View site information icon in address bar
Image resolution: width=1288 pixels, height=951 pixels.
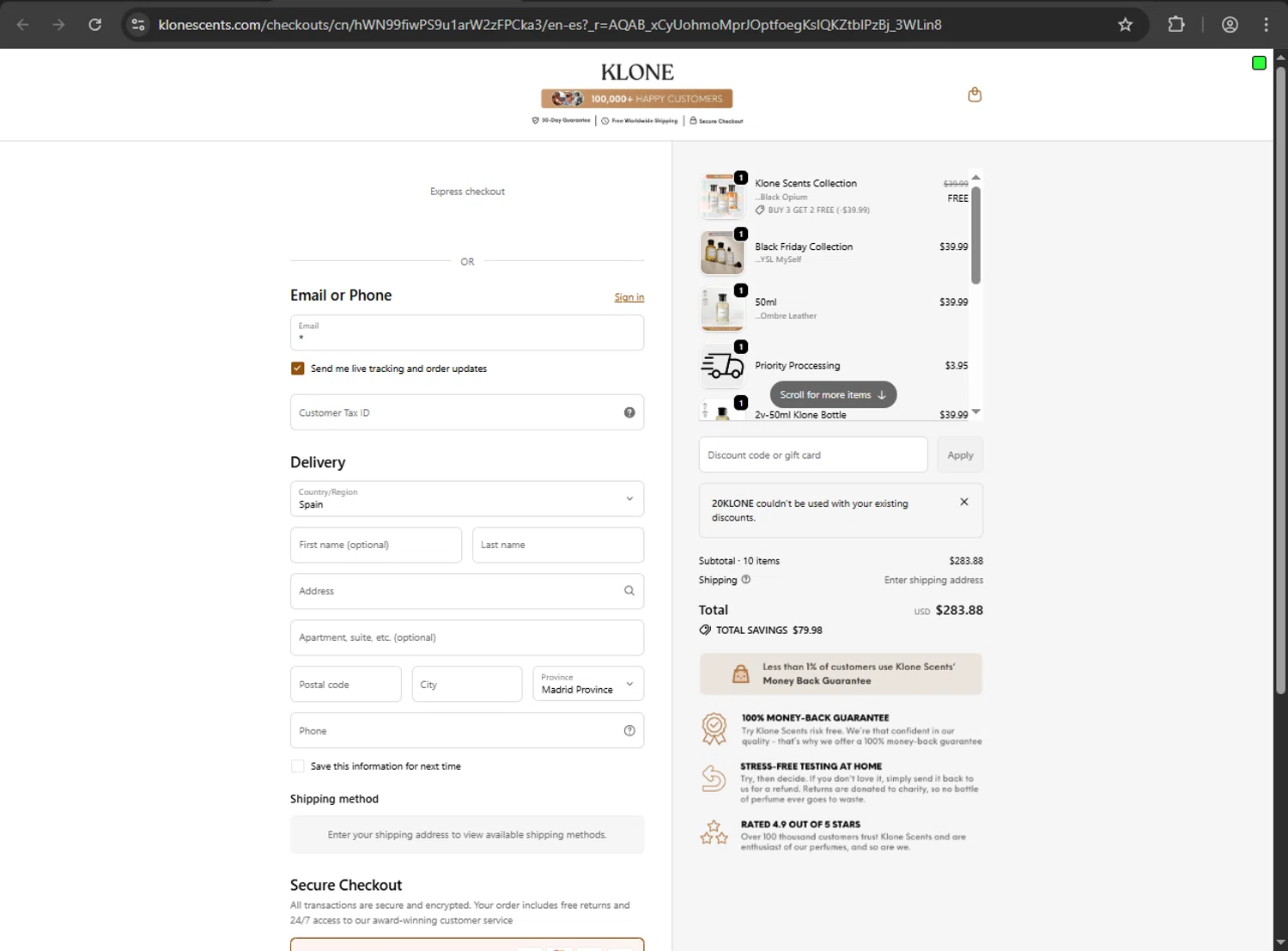point(138,25)
